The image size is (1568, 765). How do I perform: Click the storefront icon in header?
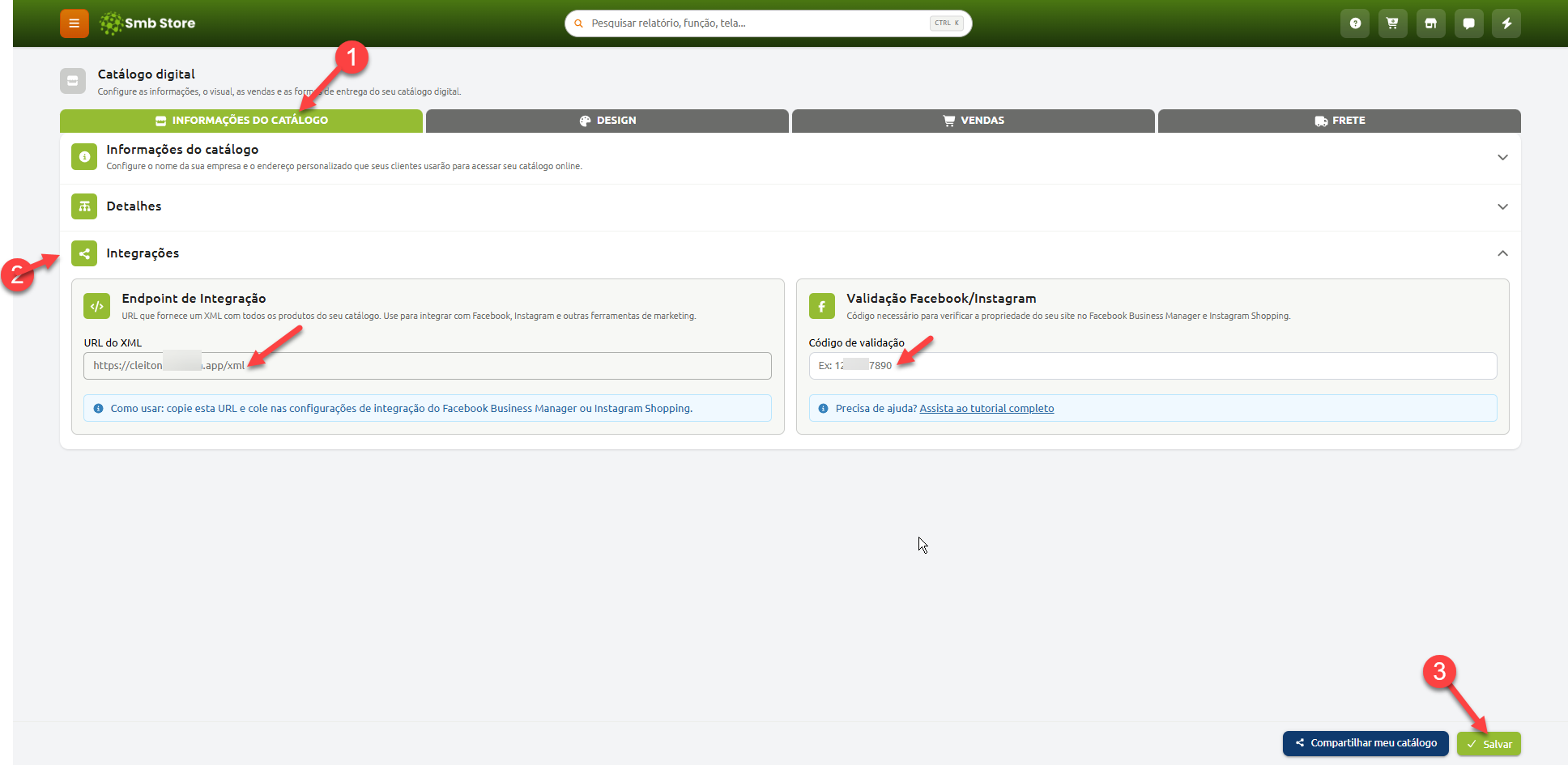[x=1431, y=23]
